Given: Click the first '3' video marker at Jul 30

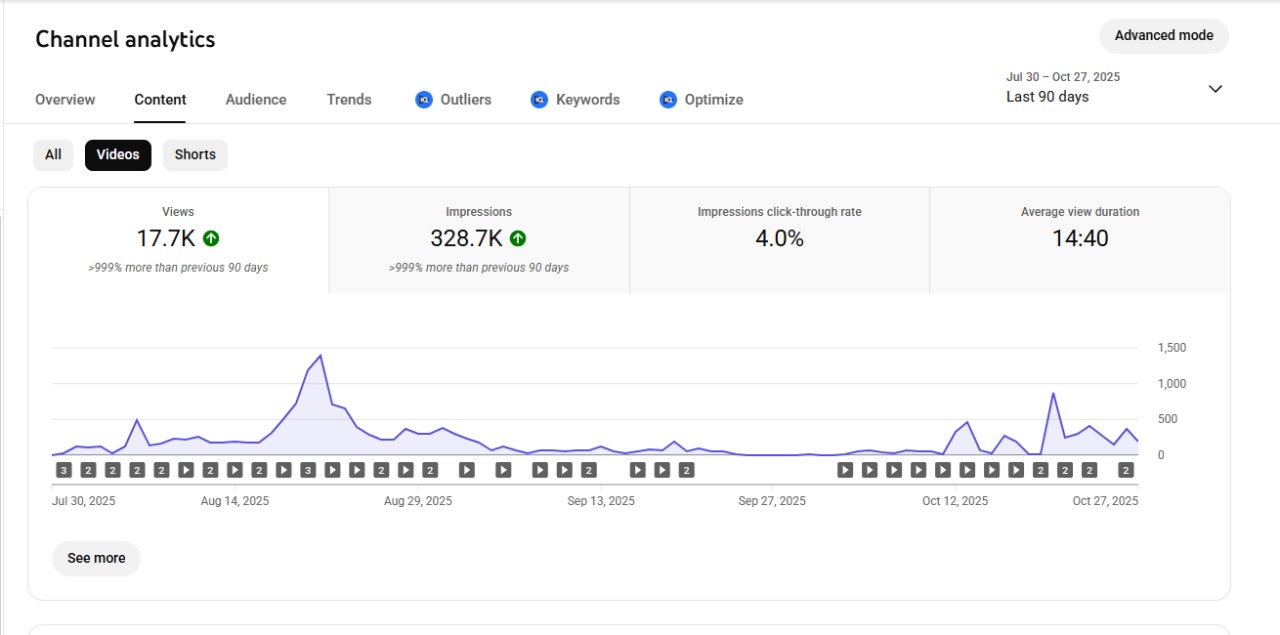Looking at the screenshot, I should pos(63,470).
